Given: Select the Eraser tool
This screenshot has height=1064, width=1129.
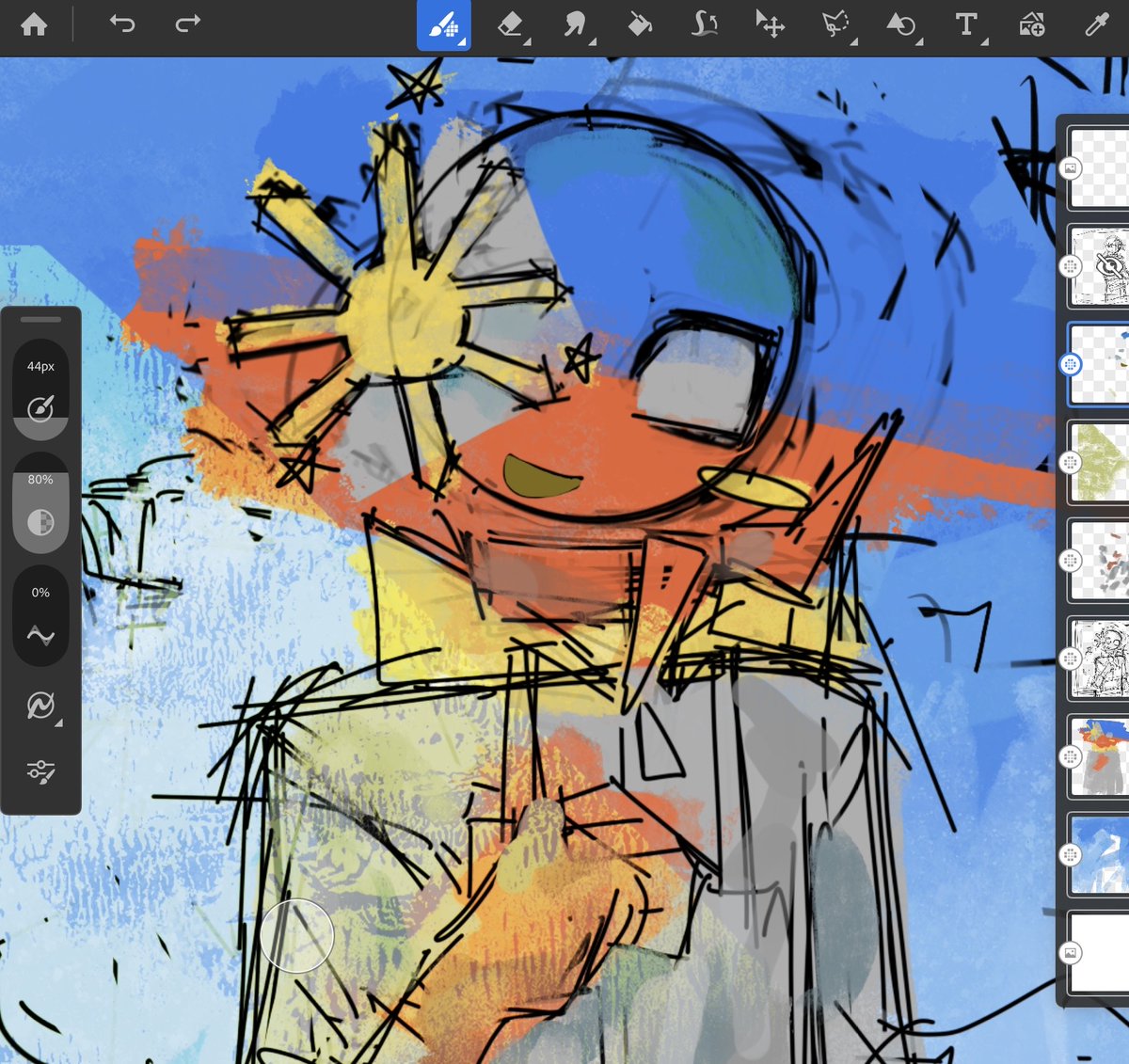Looking at the screenshot, I should pyautogui.click(x=511, y=24).
